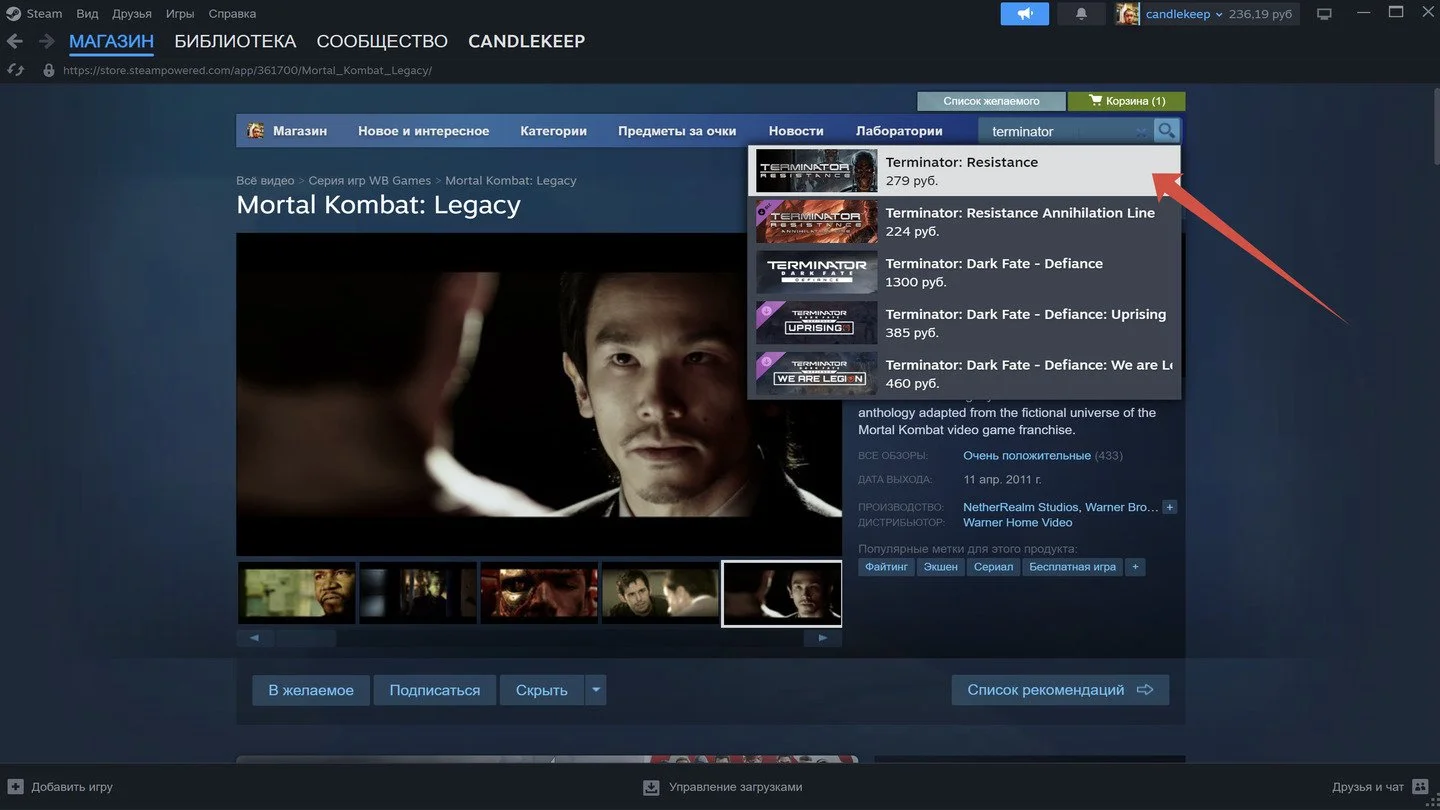Screen dimensions: 1440x810
Task: Open Все видео breadcrumb link
Action: point(265,181)
